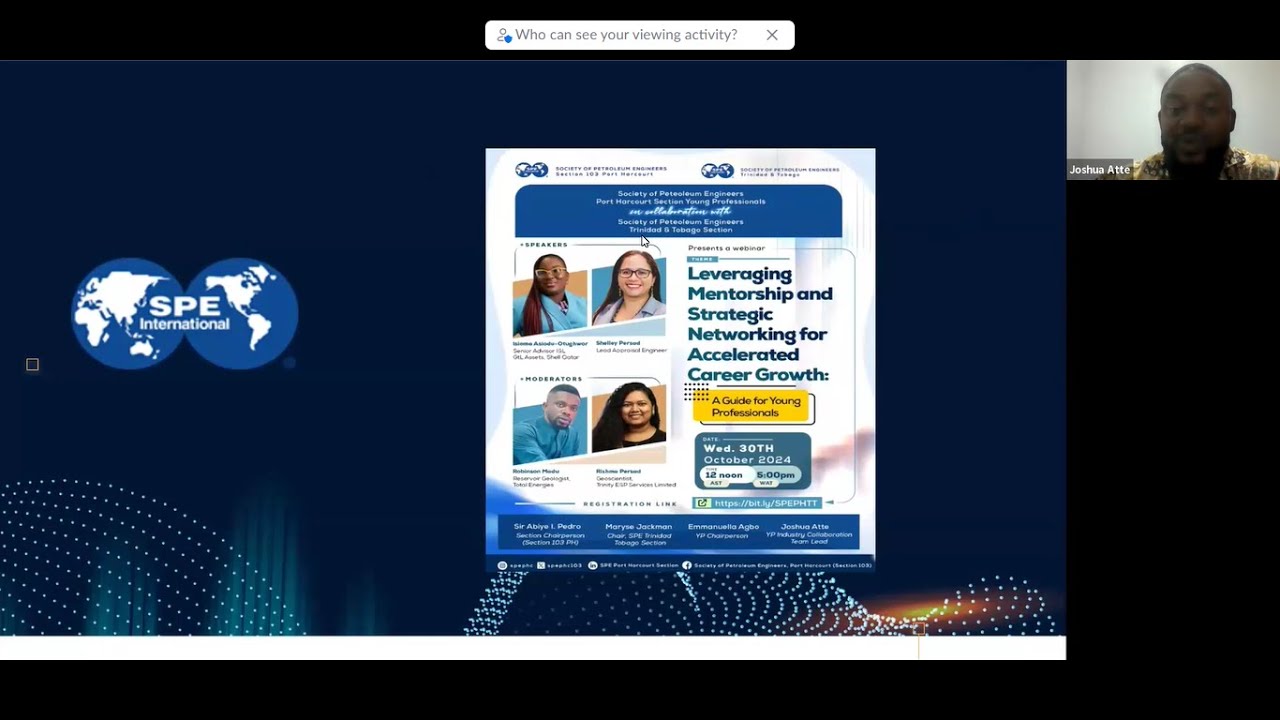This screenshot has height=720, width=1280.
Task: Click the link icon beside the bit.ly URL
Action: [703, 503]
